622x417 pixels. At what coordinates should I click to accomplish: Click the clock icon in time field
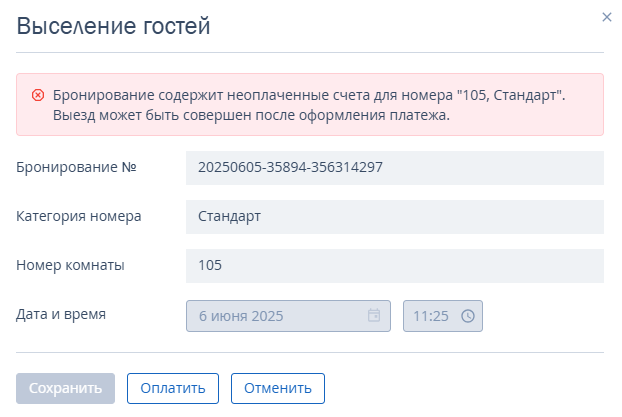pos(468,316)
